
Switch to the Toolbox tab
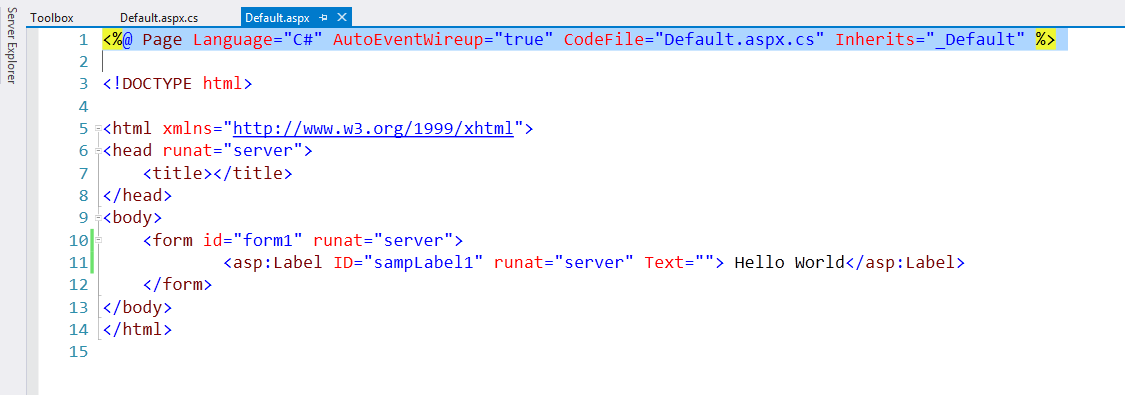tap(52, 18)
